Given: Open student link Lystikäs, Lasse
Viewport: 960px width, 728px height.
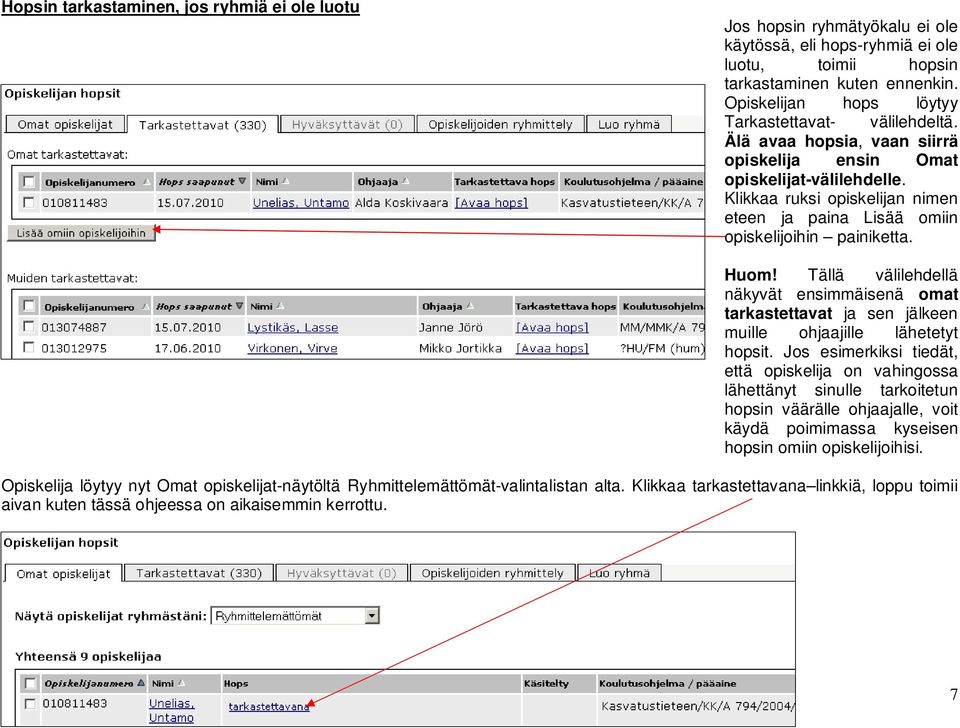Looking at the screenshot, I should 293,328.
